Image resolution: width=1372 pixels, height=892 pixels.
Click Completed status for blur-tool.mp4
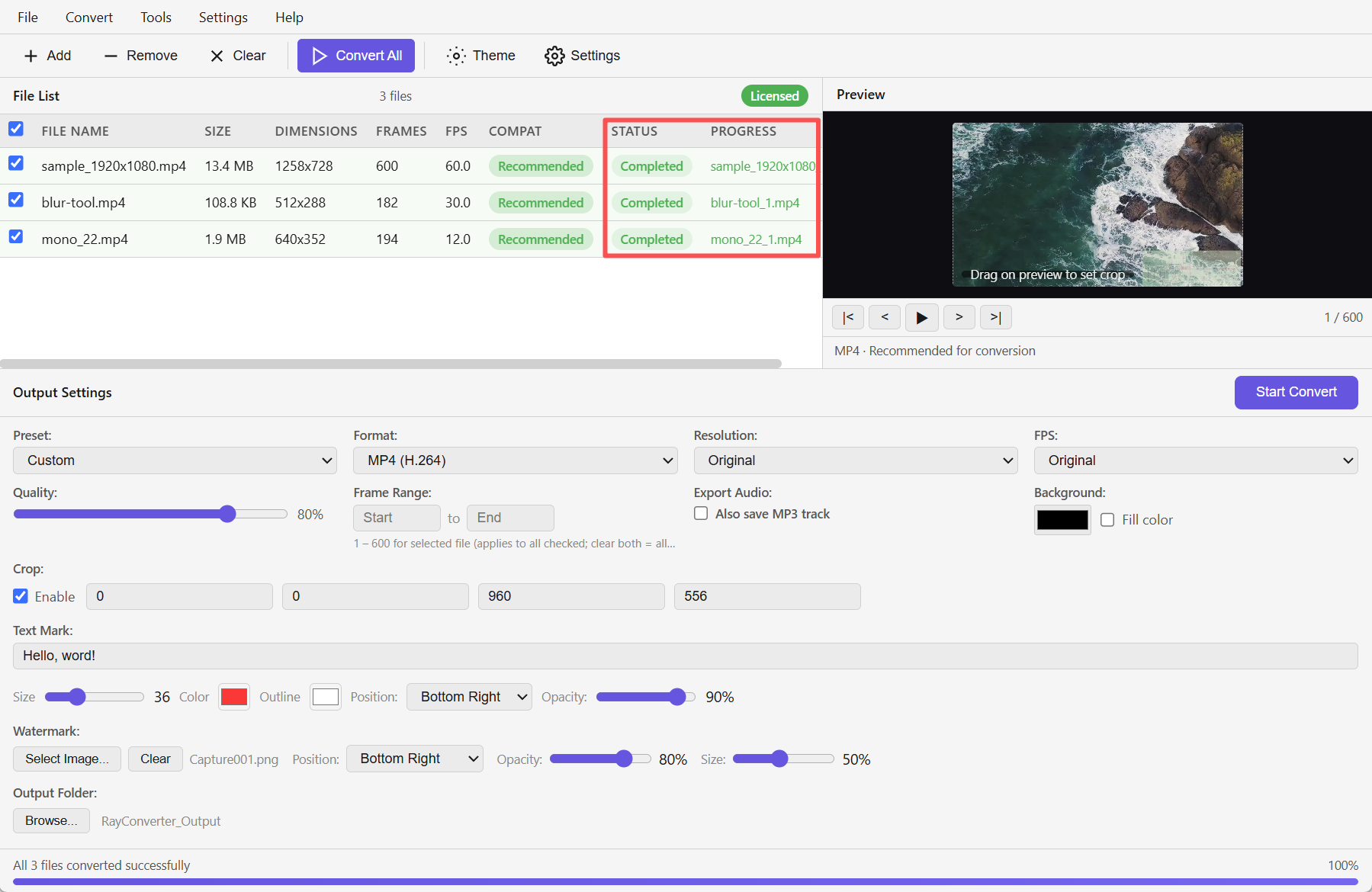[651, 203]
